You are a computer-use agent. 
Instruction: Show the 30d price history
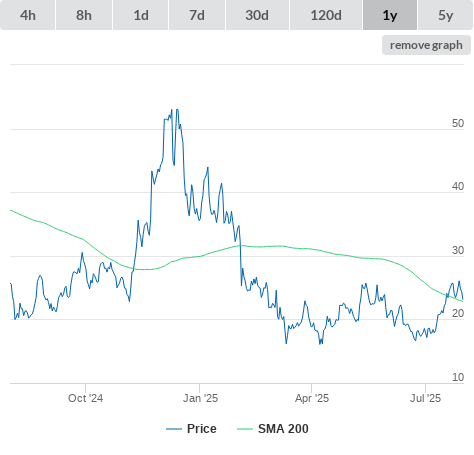(x=257, y=15)
